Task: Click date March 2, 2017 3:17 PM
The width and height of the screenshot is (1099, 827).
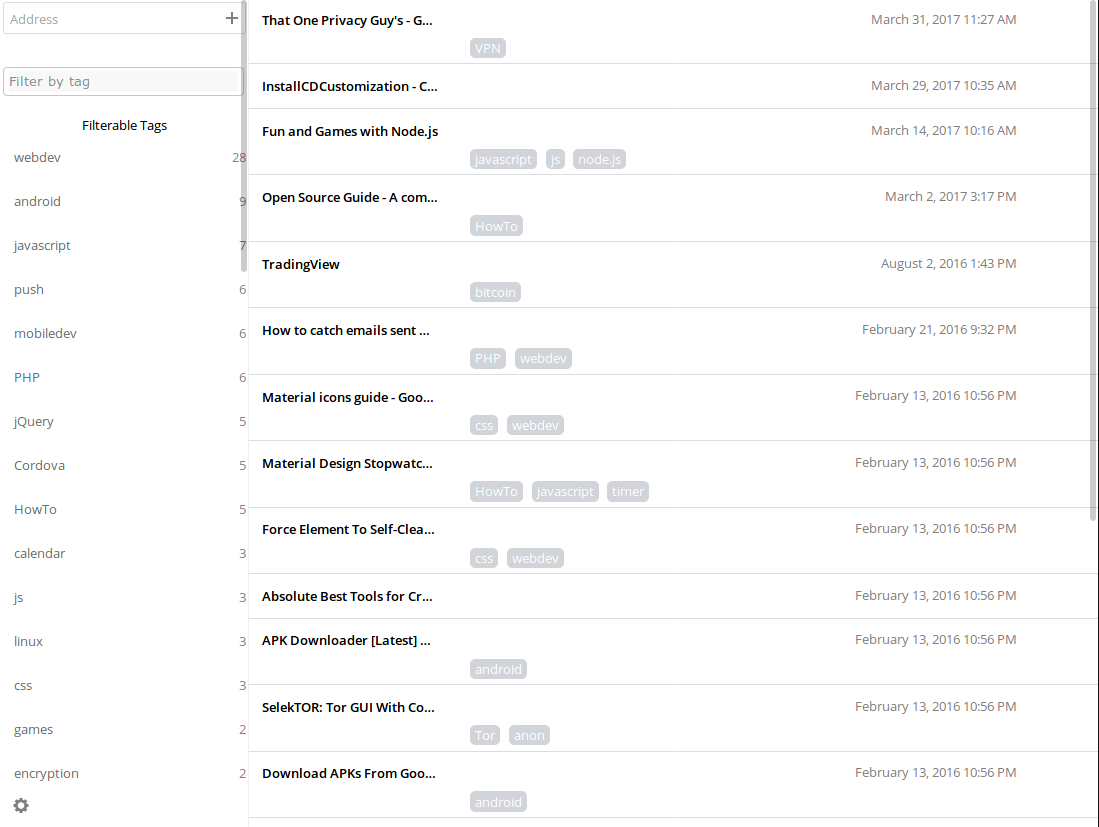Action: 950,196
